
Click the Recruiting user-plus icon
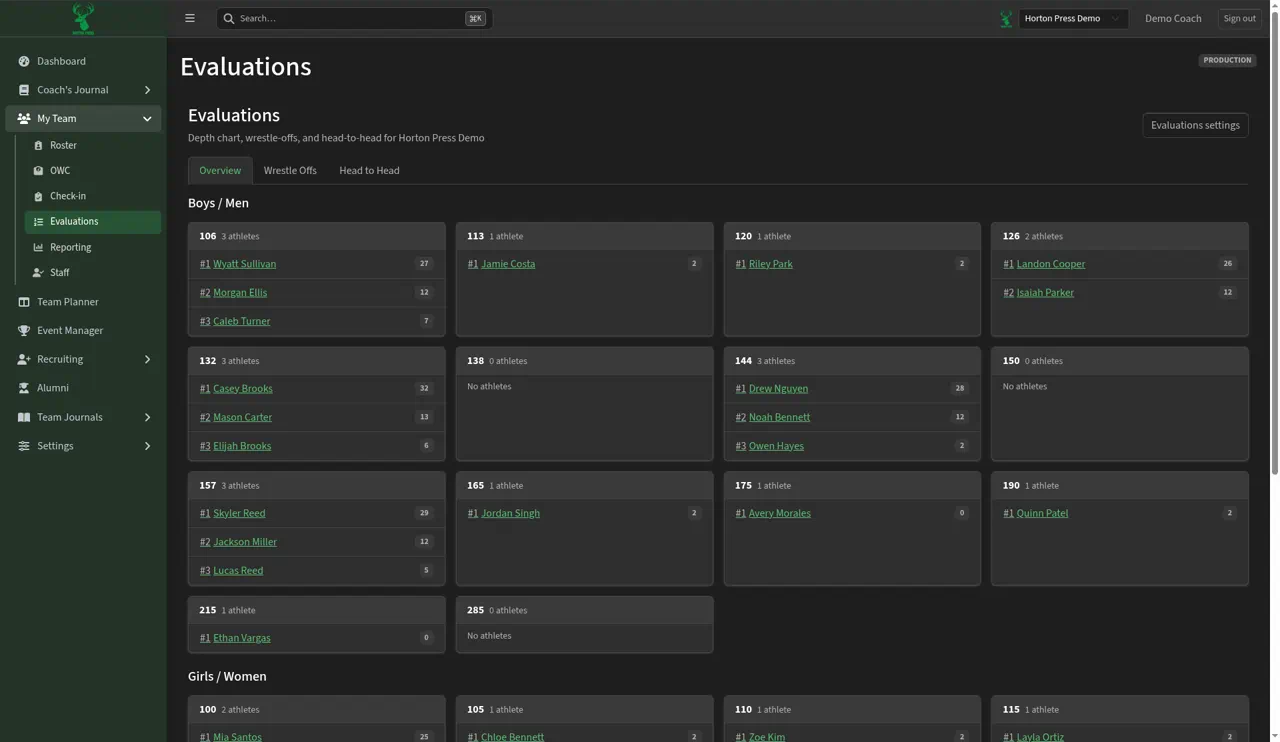24,360
